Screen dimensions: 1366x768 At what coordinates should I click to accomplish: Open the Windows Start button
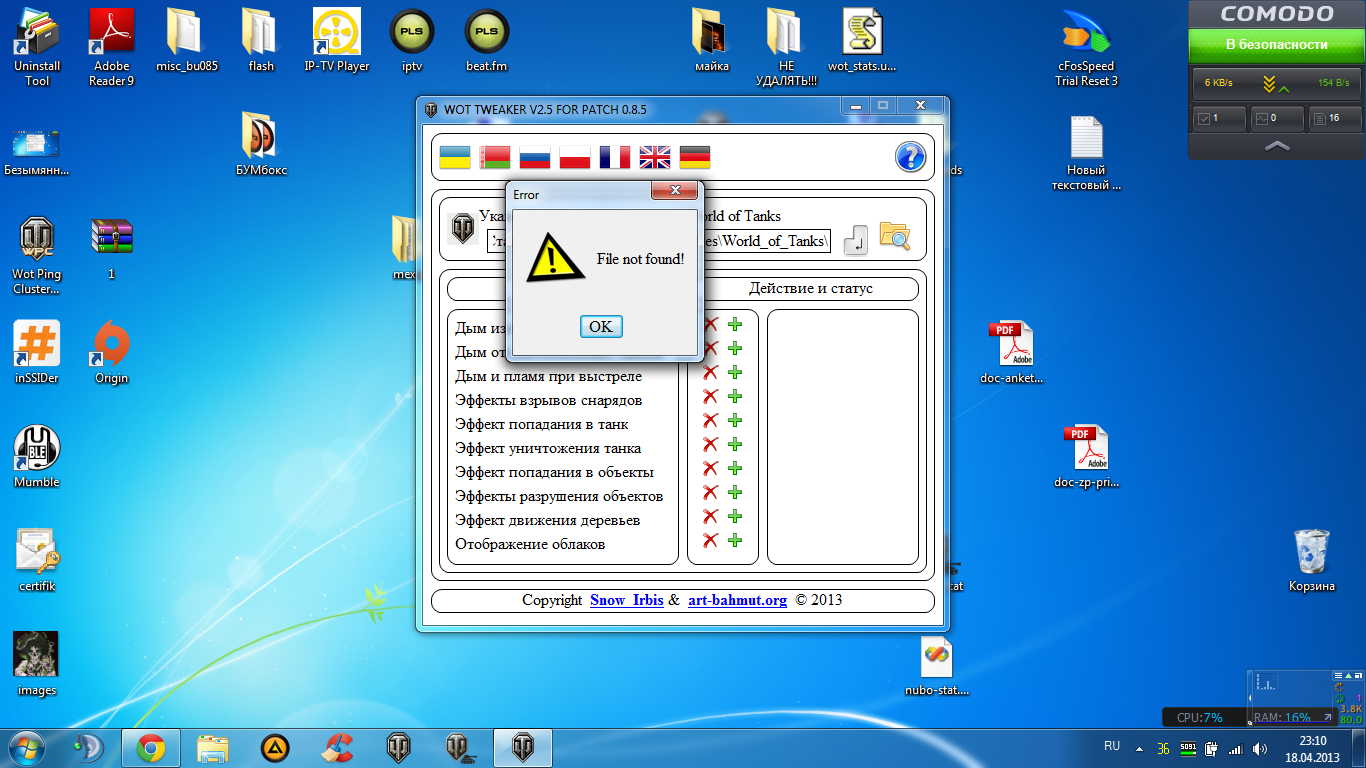point(28,748)
